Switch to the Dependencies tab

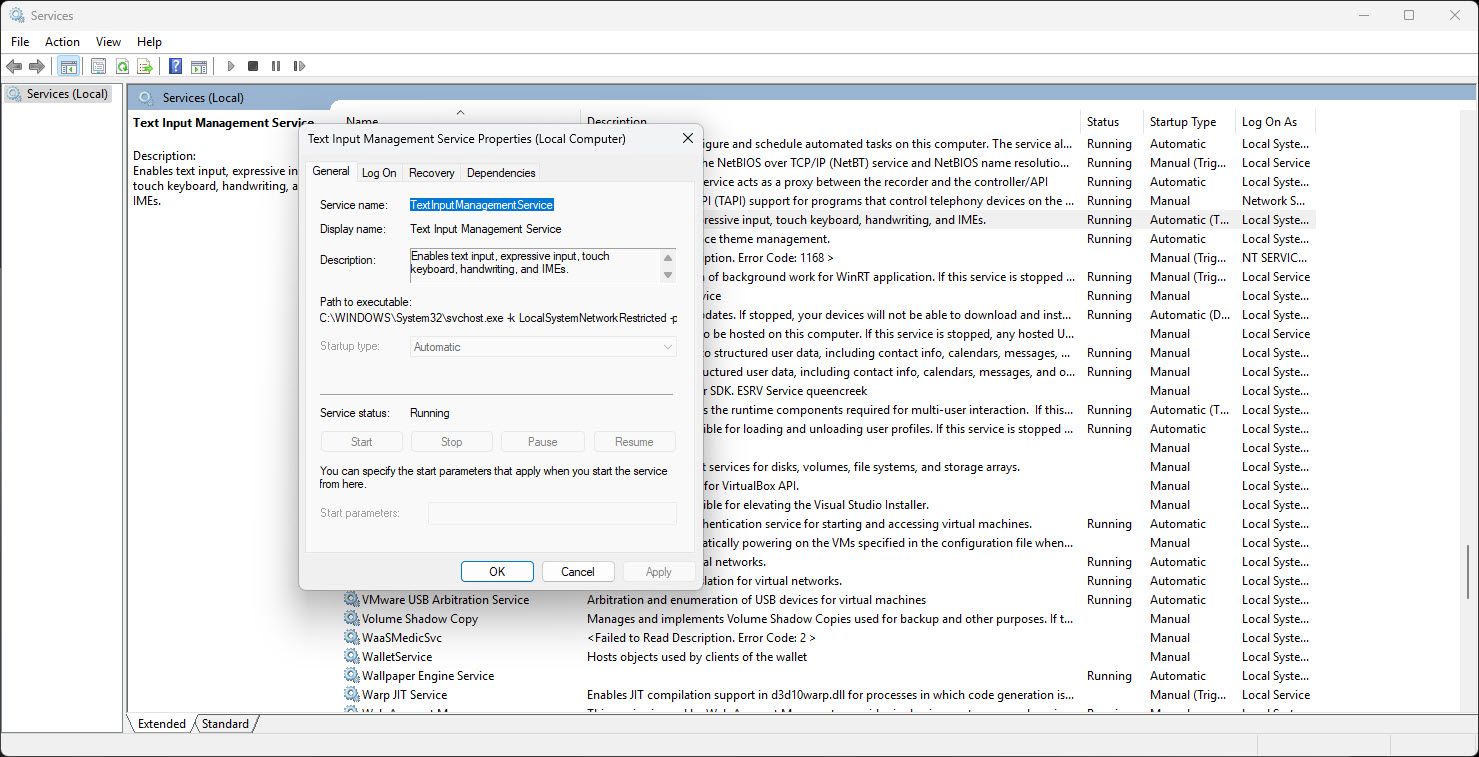tap(501, 173)
